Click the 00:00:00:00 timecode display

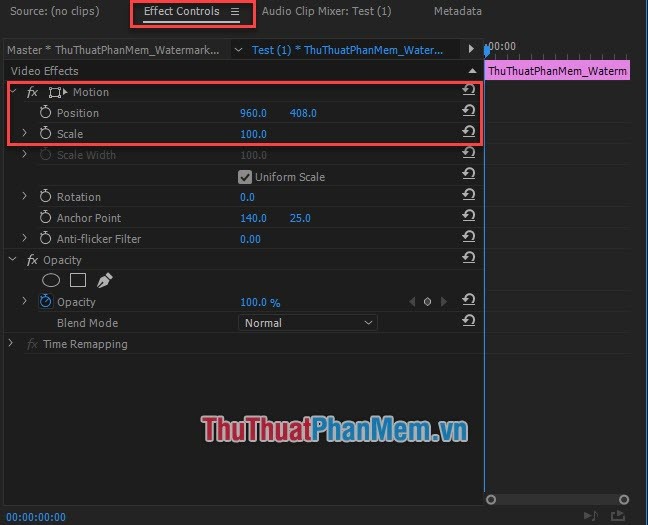(36, 517)
